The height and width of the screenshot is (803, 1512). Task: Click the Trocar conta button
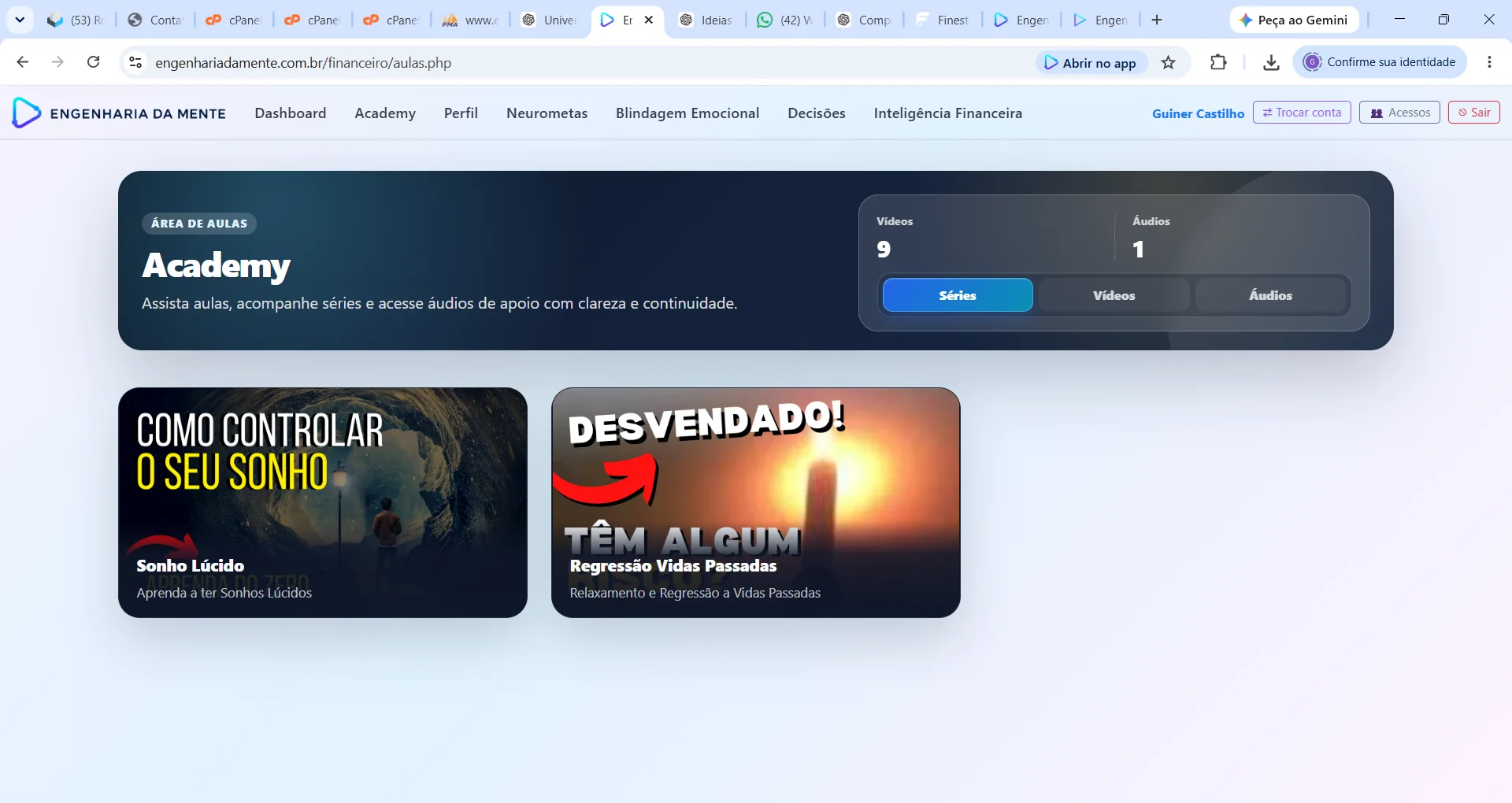pyautogui.click(x=1302, y=113)
